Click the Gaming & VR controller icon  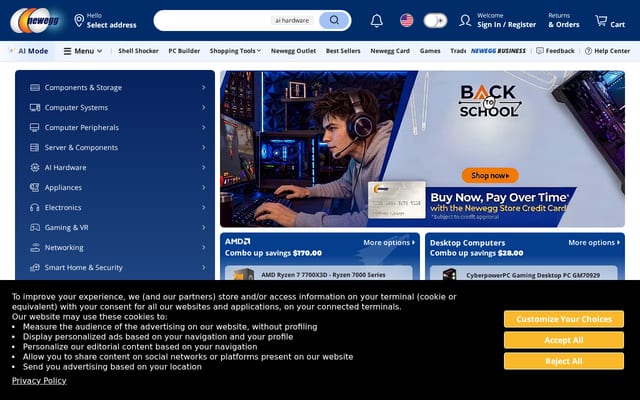[35, 227]
